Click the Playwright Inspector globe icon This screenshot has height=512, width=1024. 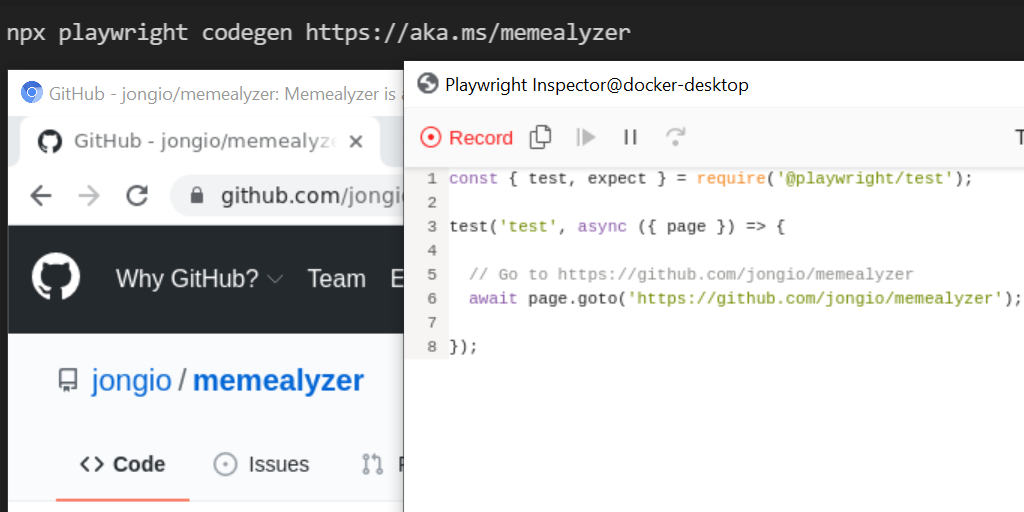[x=428, y=84]
